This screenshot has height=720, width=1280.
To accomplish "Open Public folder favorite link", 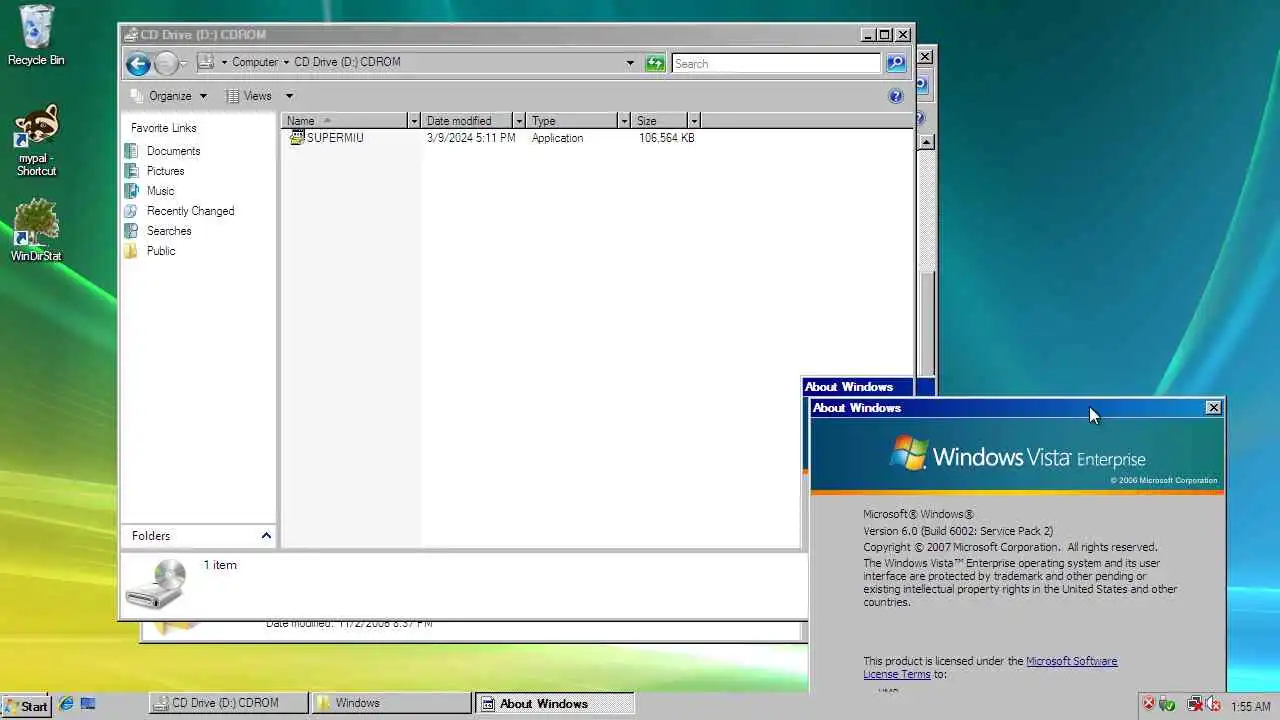I will (161, 251).
